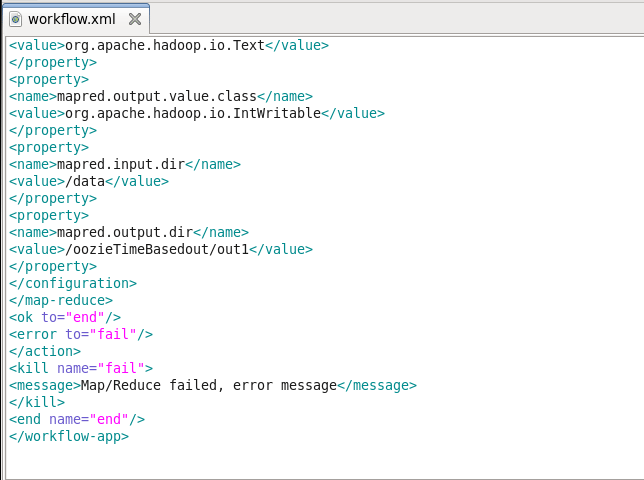Click the closing kill tag
Viewport: 644px width, 480px height.
[37, 402]
